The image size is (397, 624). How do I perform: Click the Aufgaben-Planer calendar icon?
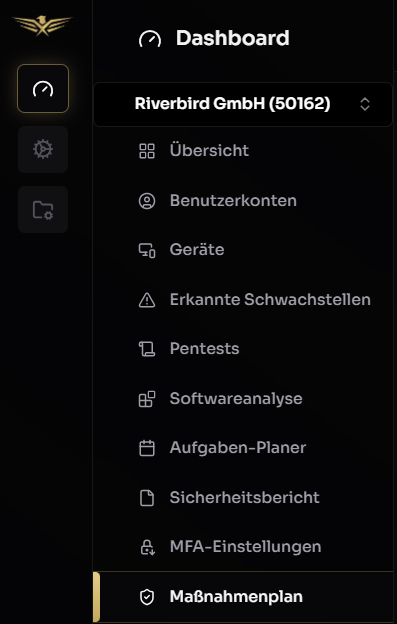point(147,448)
